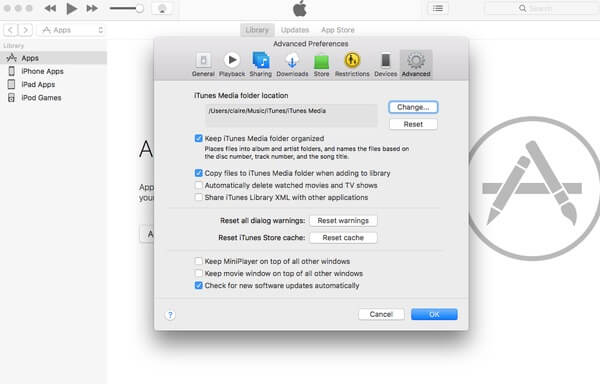Switch to the App Store tab
Viewport: 600px width, 384px height.
338,30
